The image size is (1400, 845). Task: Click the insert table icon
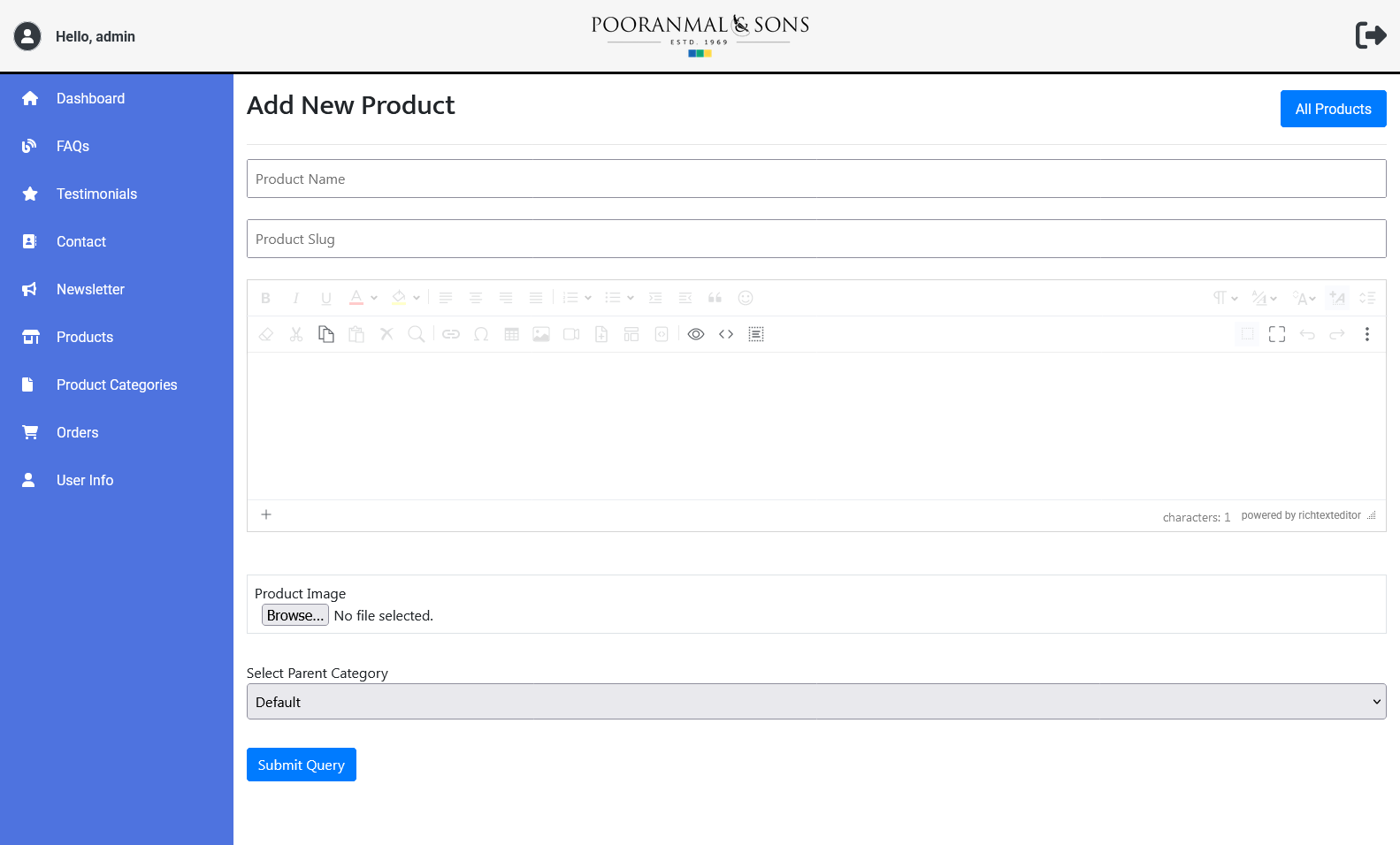pos(511,334)
